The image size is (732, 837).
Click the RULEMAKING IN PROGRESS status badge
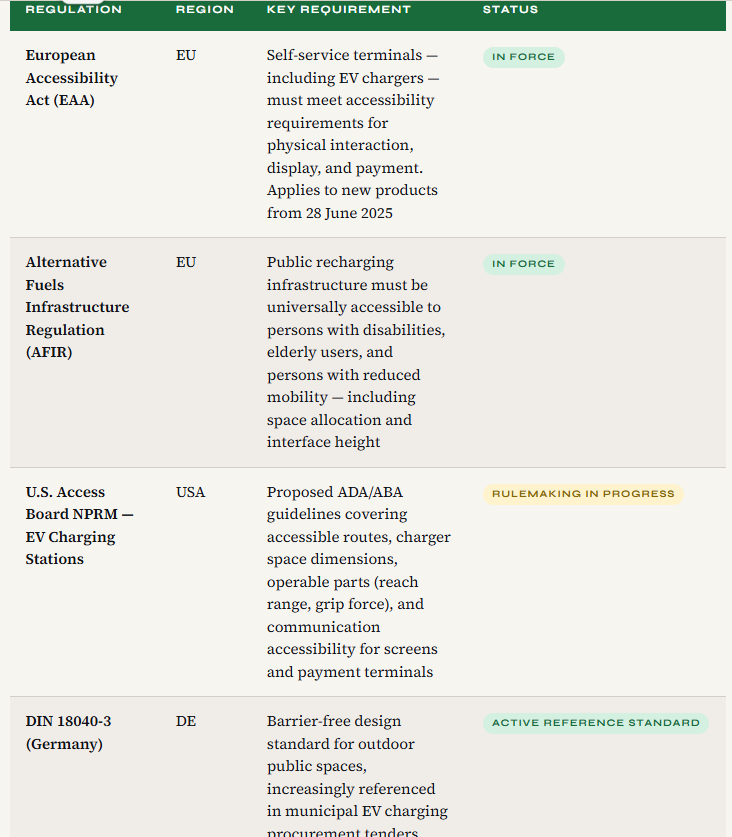[x=583, y=494]
